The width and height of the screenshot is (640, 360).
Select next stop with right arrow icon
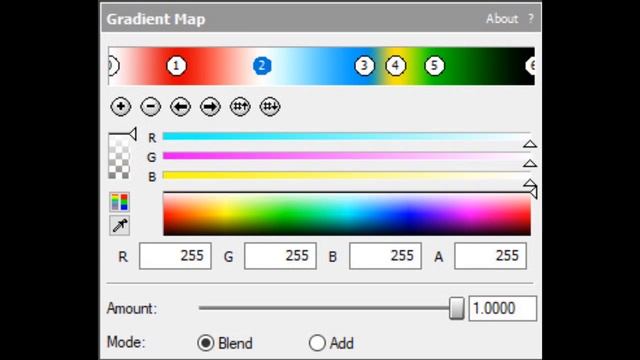(x=210, y=107)
